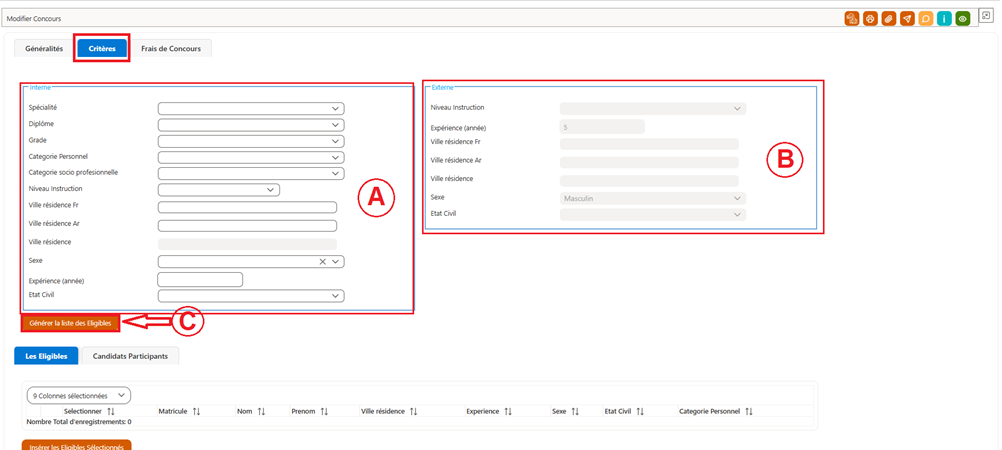Click the green eye view icon

click(962, 19)
